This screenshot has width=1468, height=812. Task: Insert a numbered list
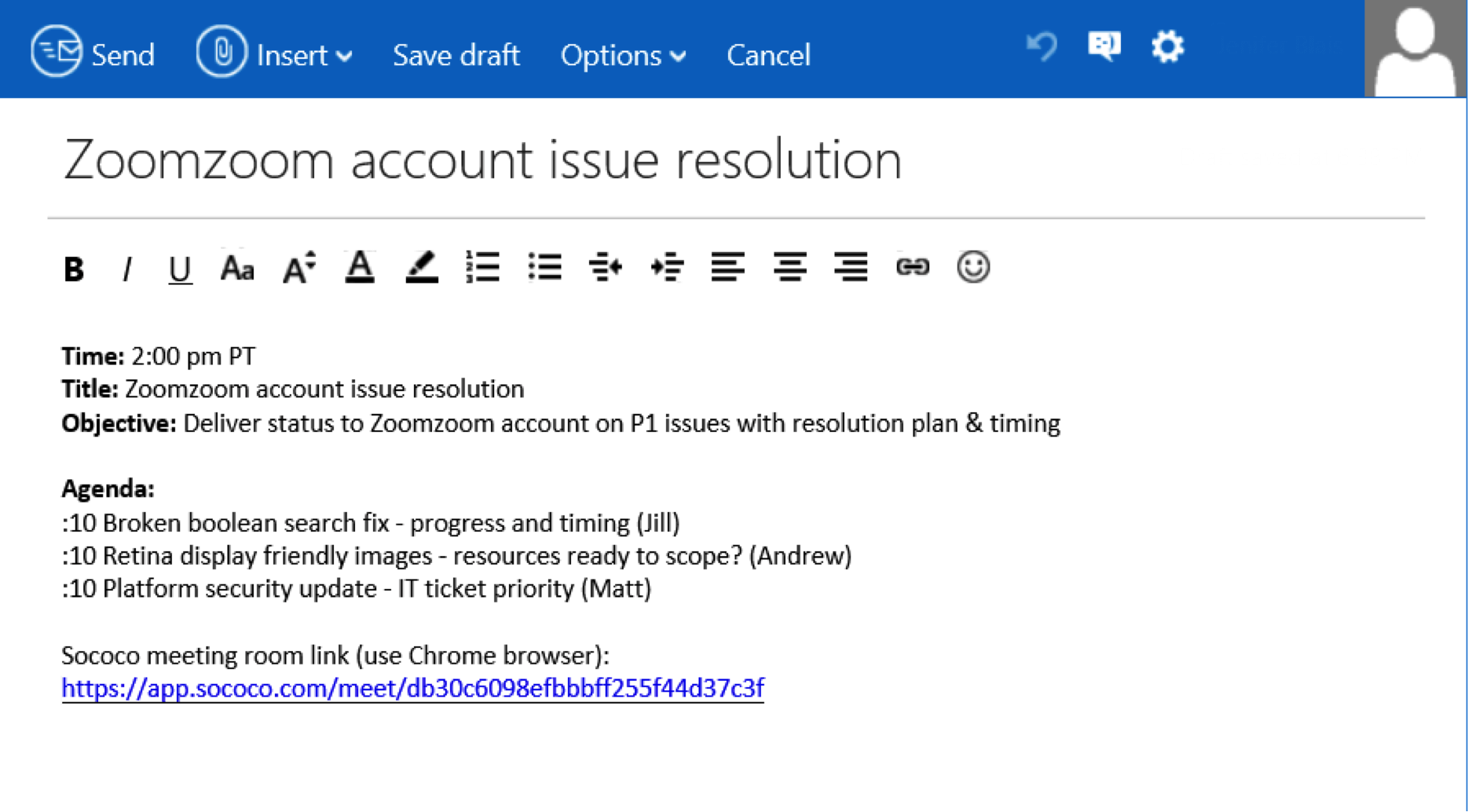pos(483,267)
